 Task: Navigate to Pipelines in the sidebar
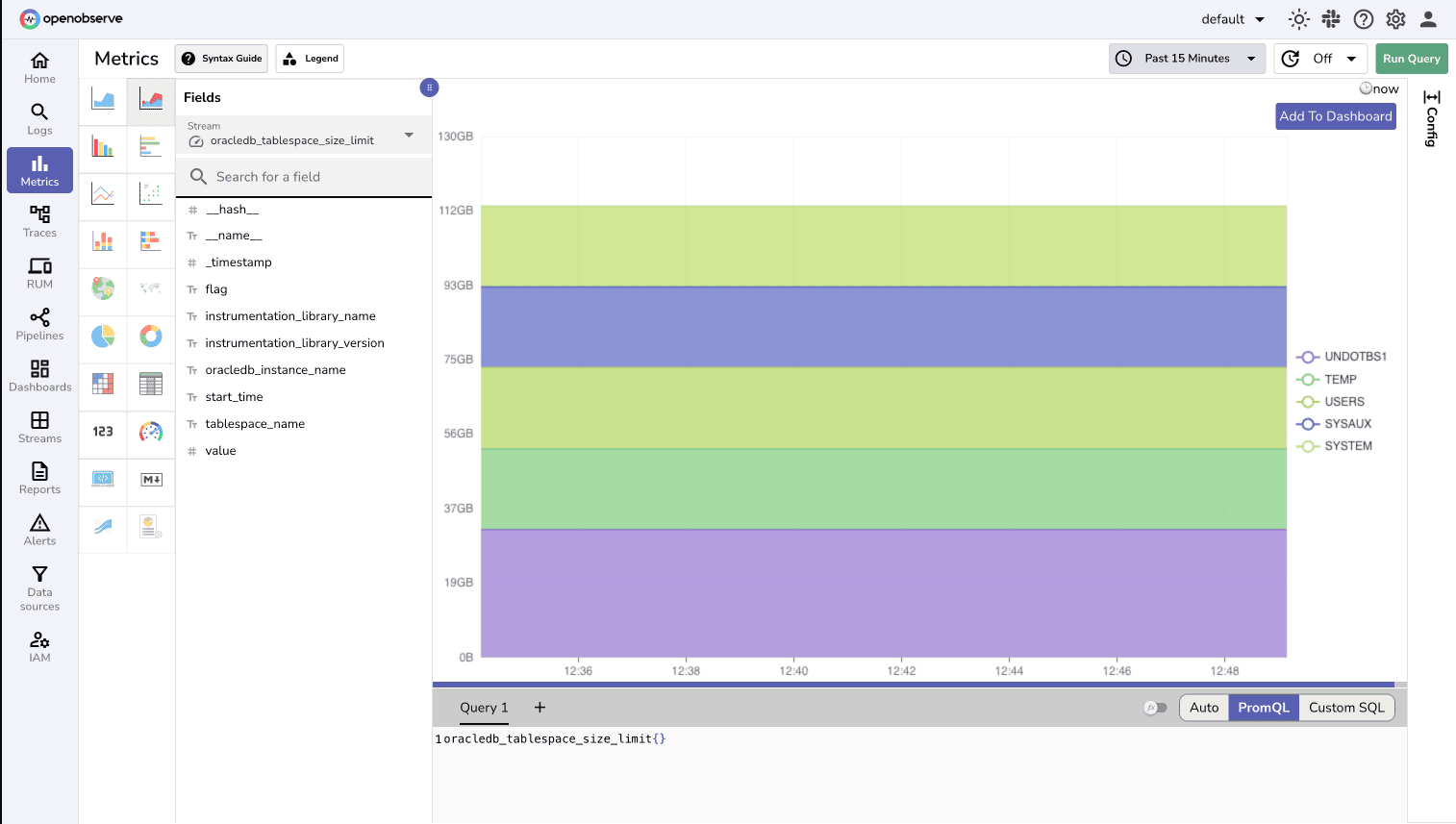click(39, 323)
